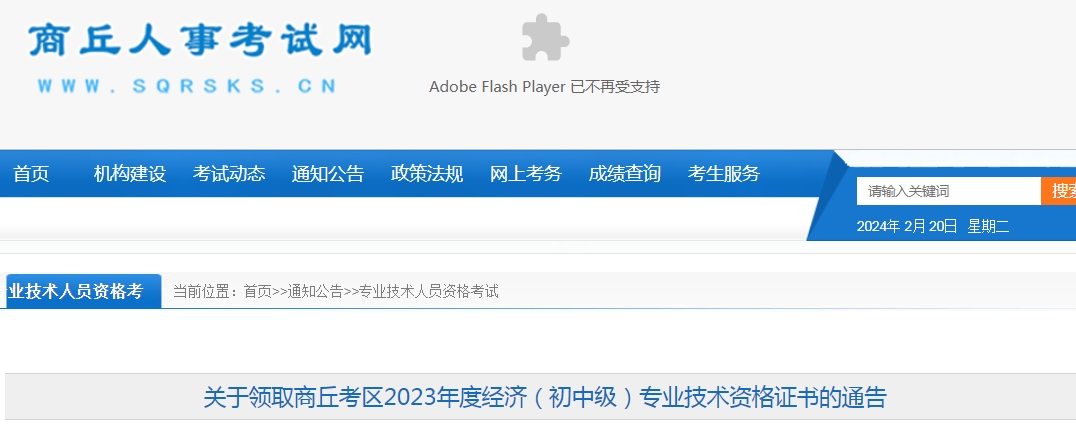Click the 专业技术人员资格考试 breadcrumb link
The image size is (1076, 430).
coord(429,291)
